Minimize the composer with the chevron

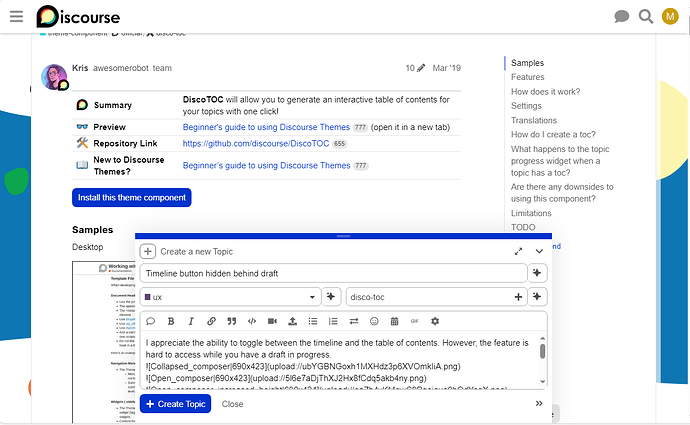pyautogui.click(x=539, y=252)
